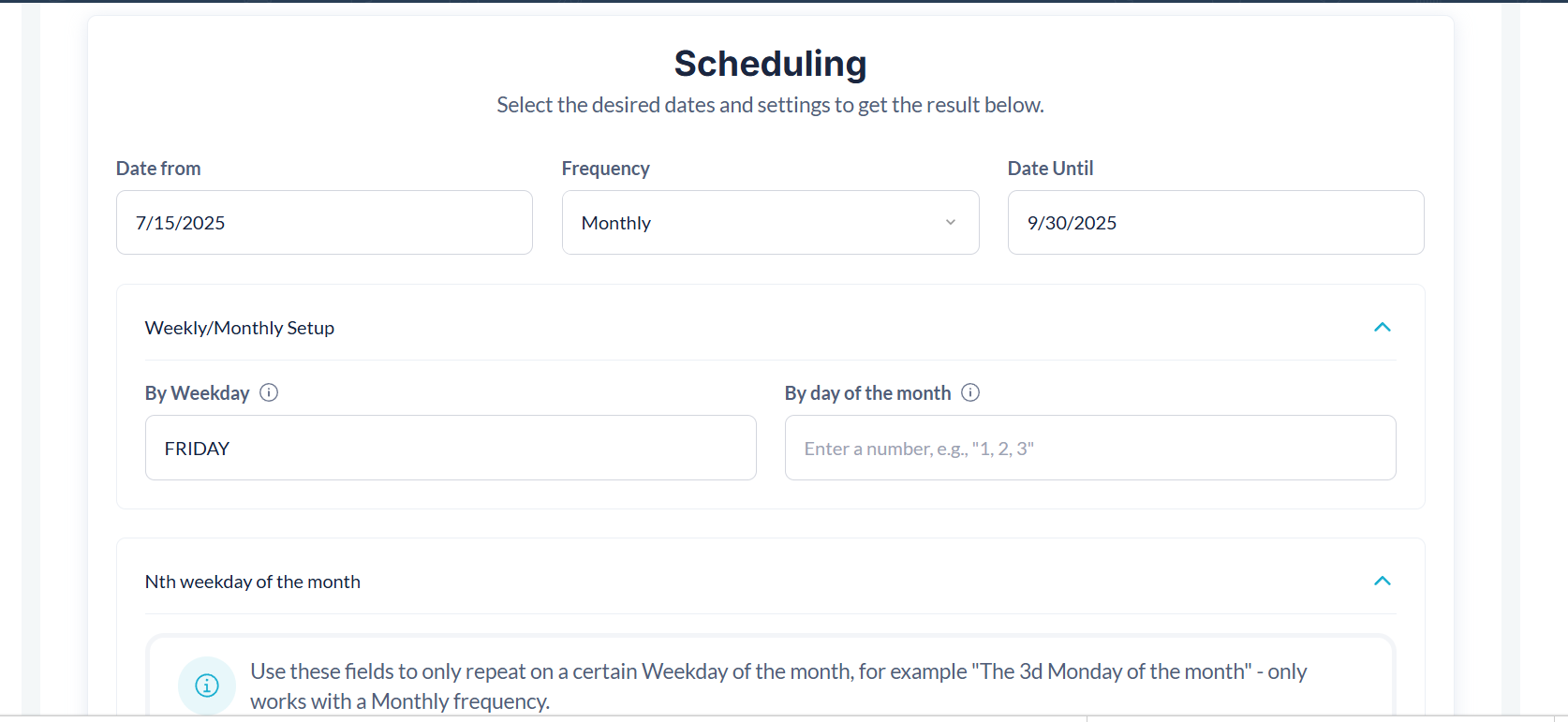Click the Weekly/Monthly Setup header title
This screenshot has width=1568, height=722.
coord(240,328)
